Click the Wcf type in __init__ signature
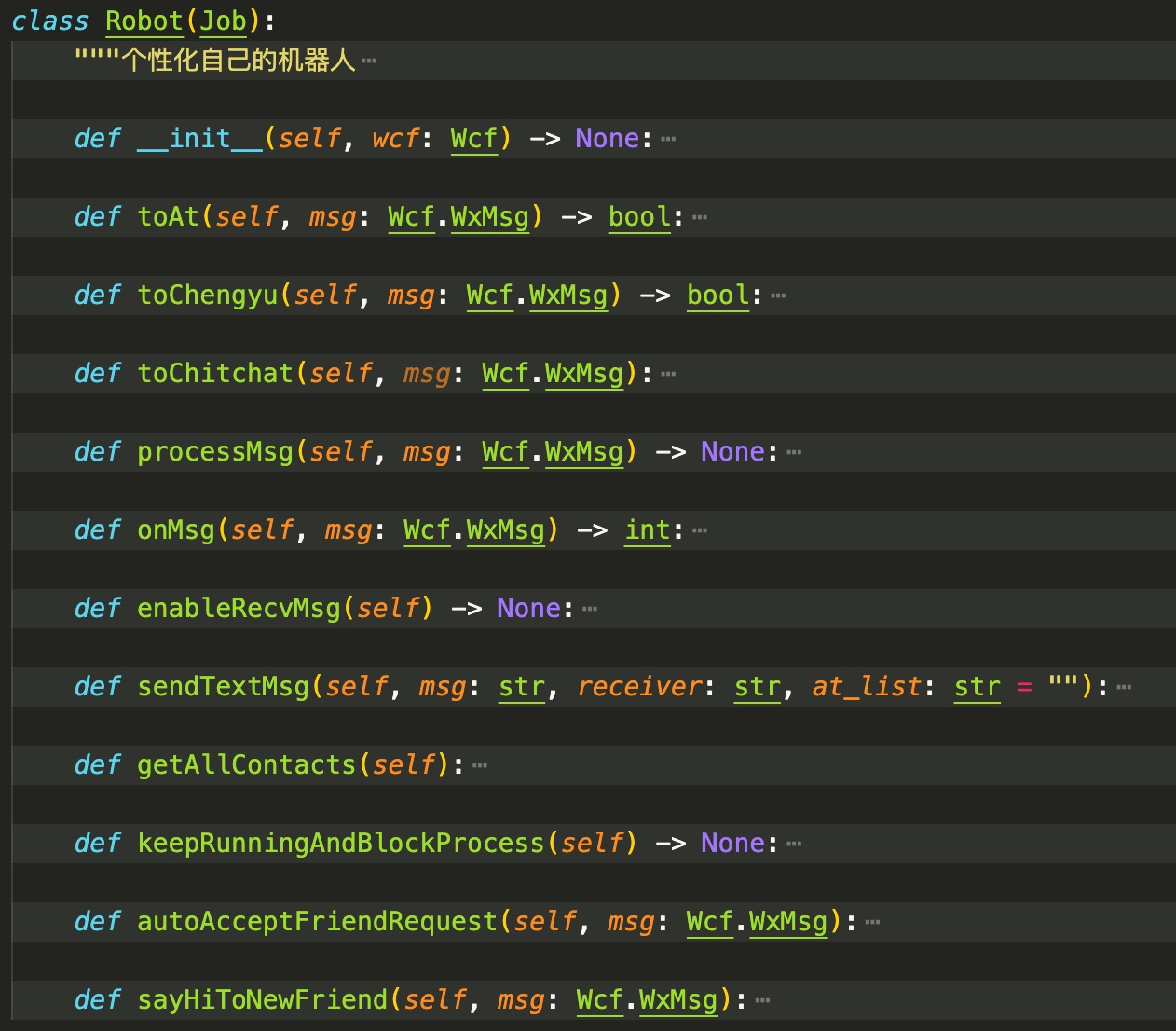 (x=474, y=139)
